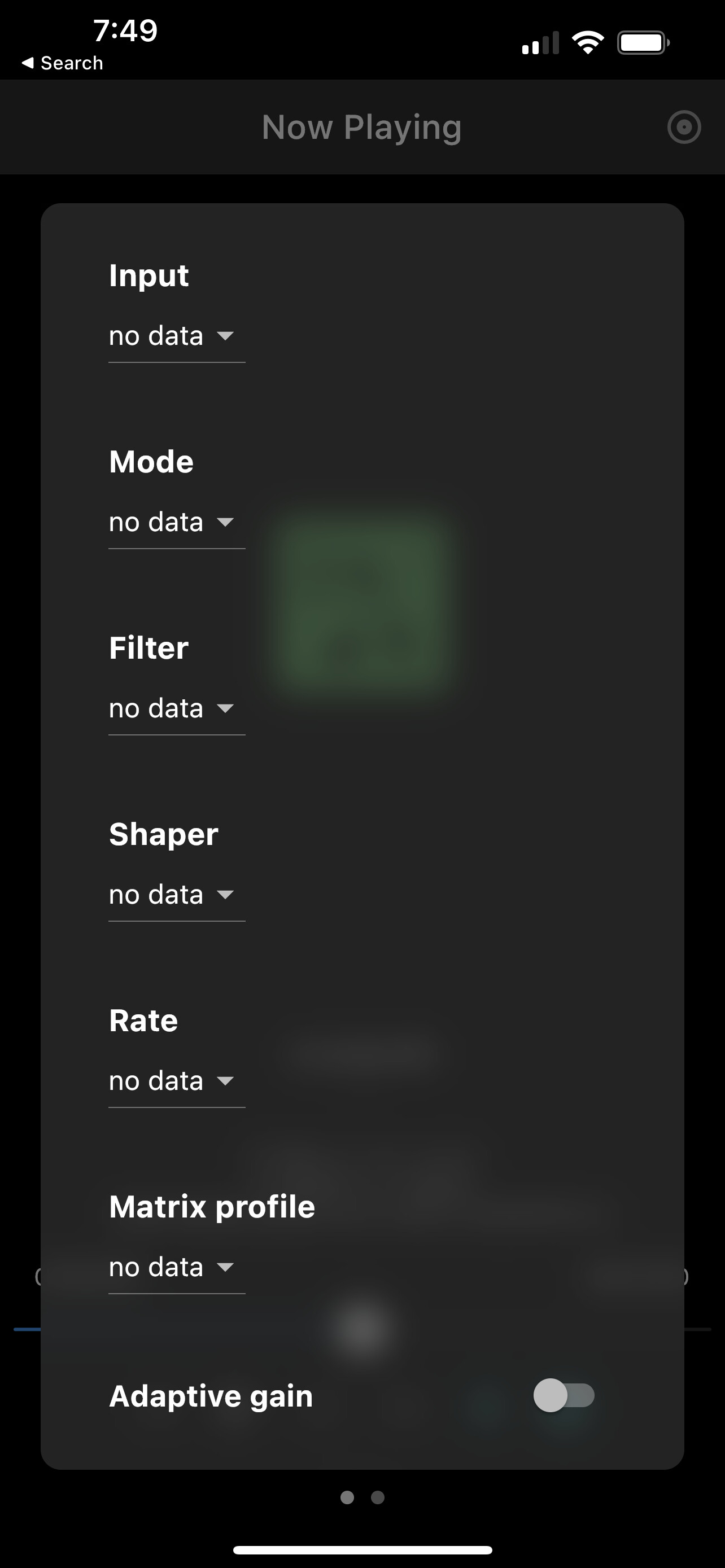Screen dimensions: 725x1568
Task: Go back to Search via back arrow
Action: coord(28,63)
